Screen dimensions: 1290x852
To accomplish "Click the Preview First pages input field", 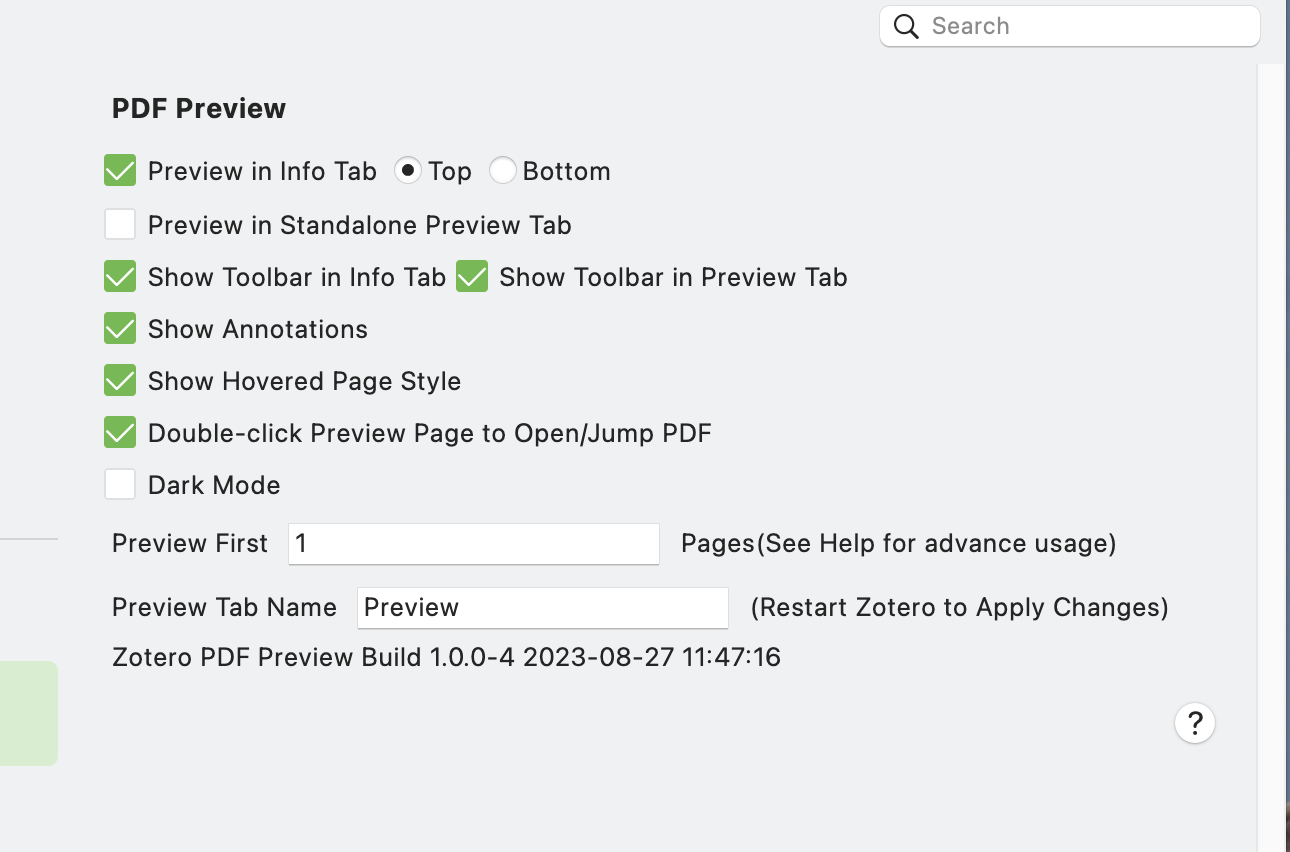I will tap(473, 543).
